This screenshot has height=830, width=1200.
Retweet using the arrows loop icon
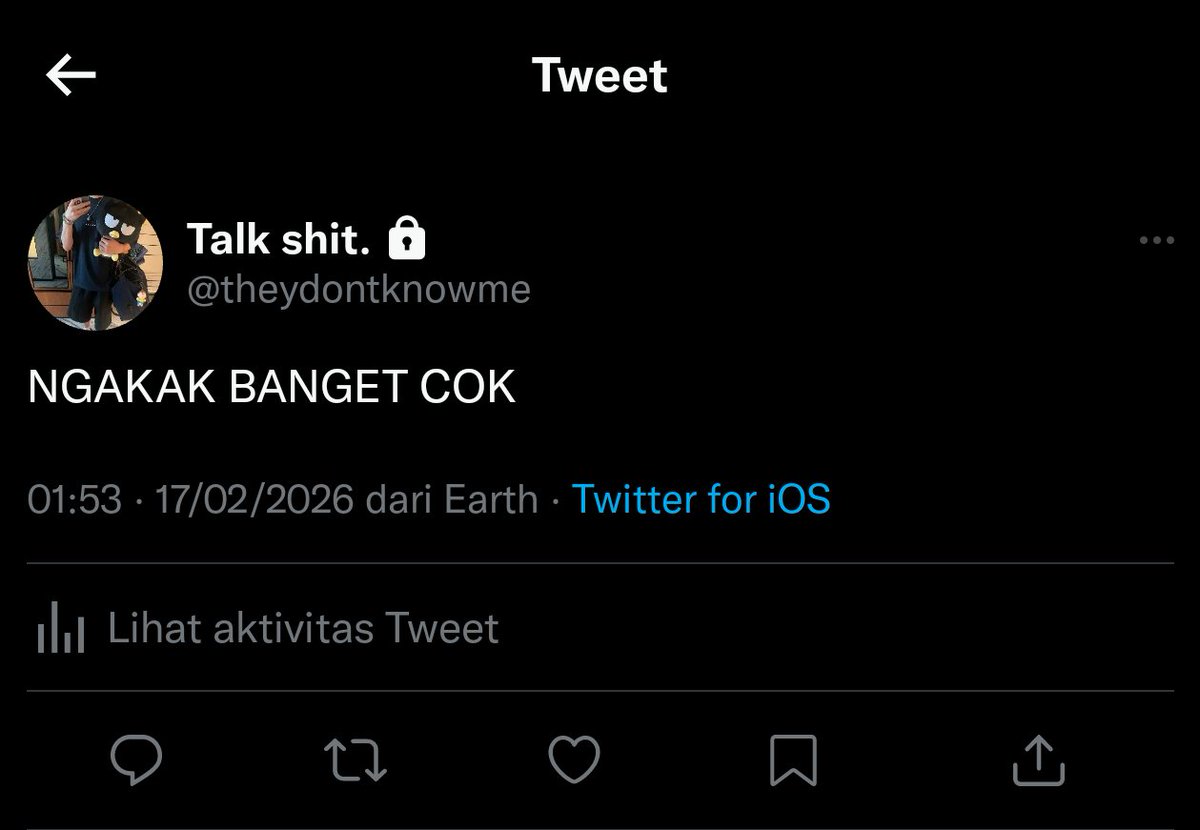(x=357, y=761)
